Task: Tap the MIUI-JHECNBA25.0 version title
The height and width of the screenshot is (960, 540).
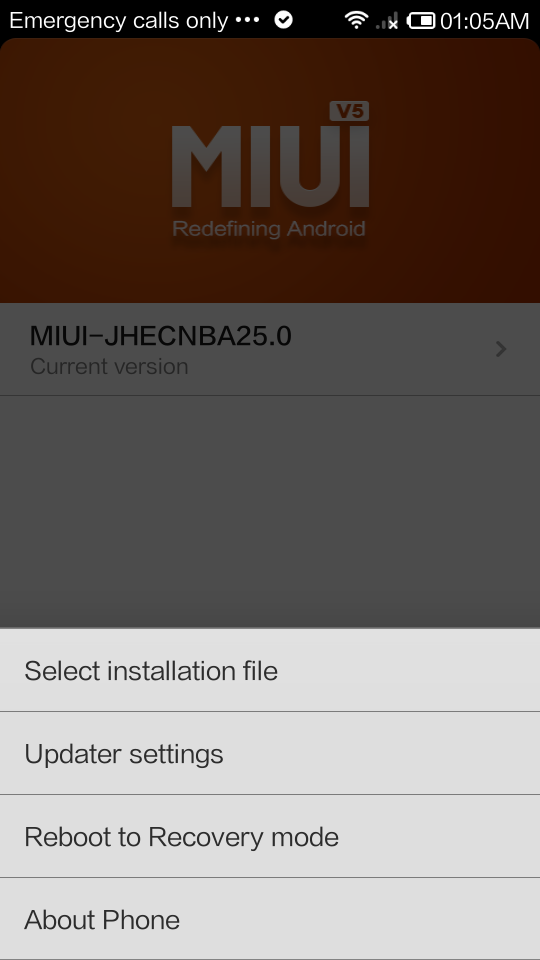Action: (160, 336)
